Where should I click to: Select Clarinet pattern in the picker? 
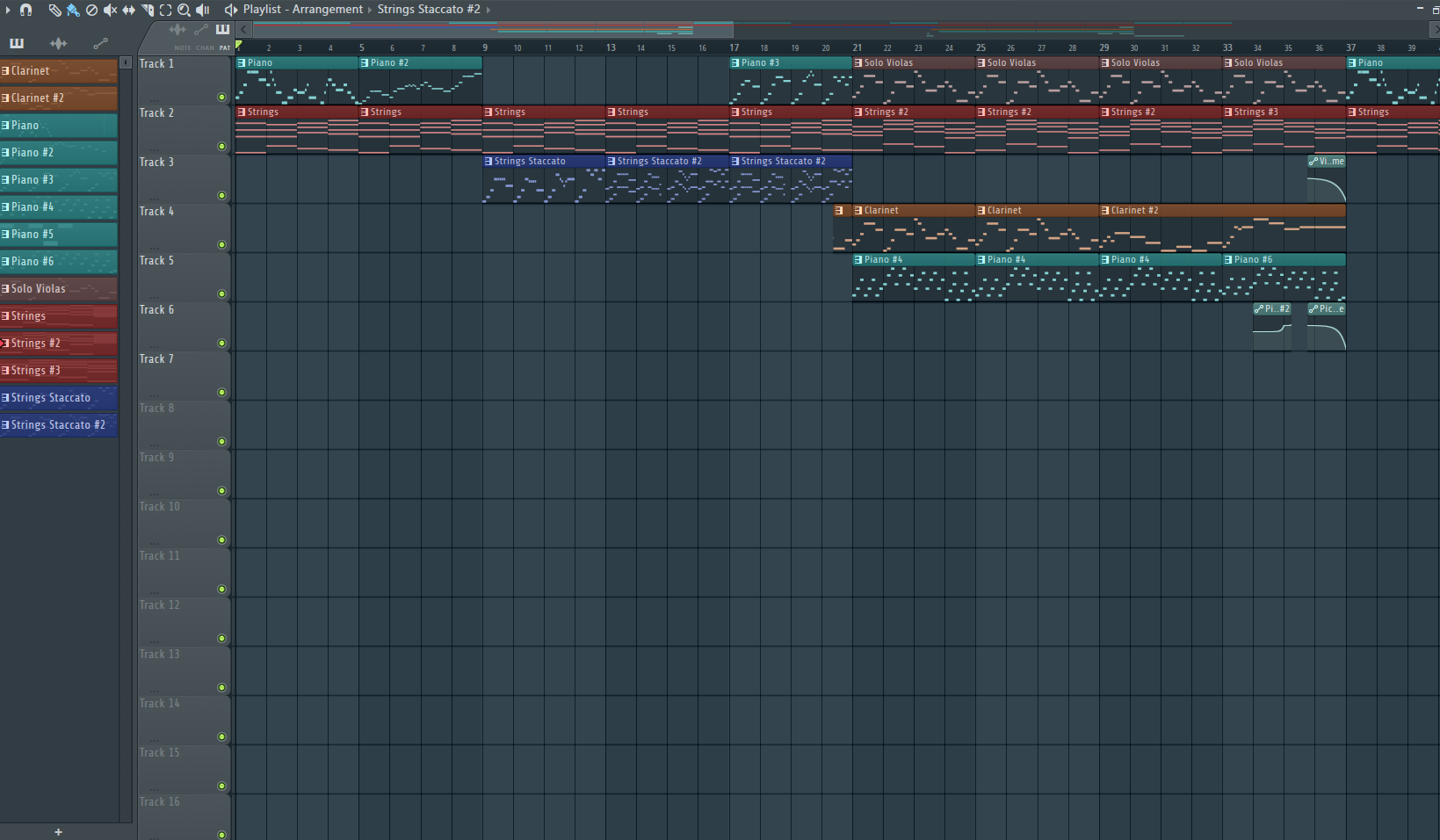[59, 70]
